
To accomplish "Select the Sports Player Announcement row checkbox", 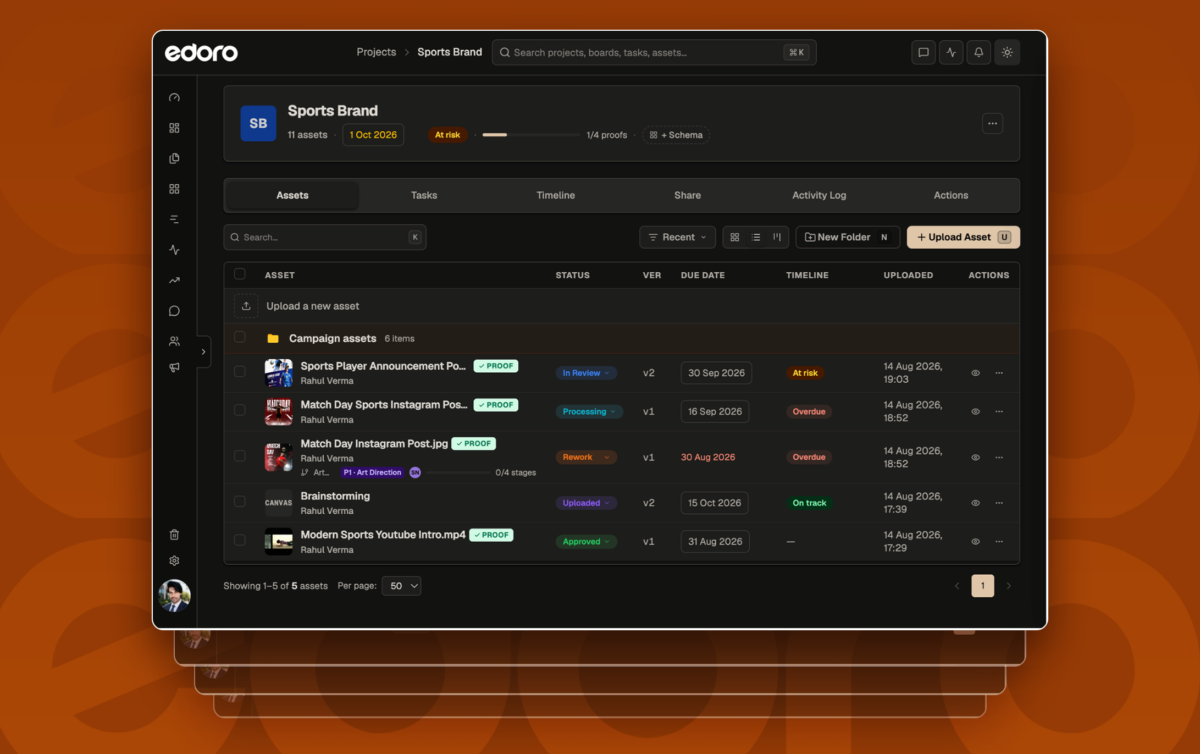I will 240,372.
